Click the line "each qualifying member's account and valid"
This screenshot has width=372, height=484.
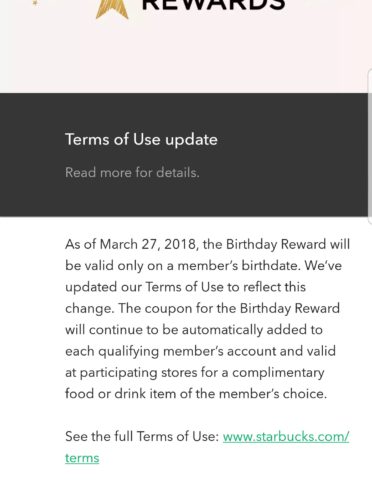(200, 351)
